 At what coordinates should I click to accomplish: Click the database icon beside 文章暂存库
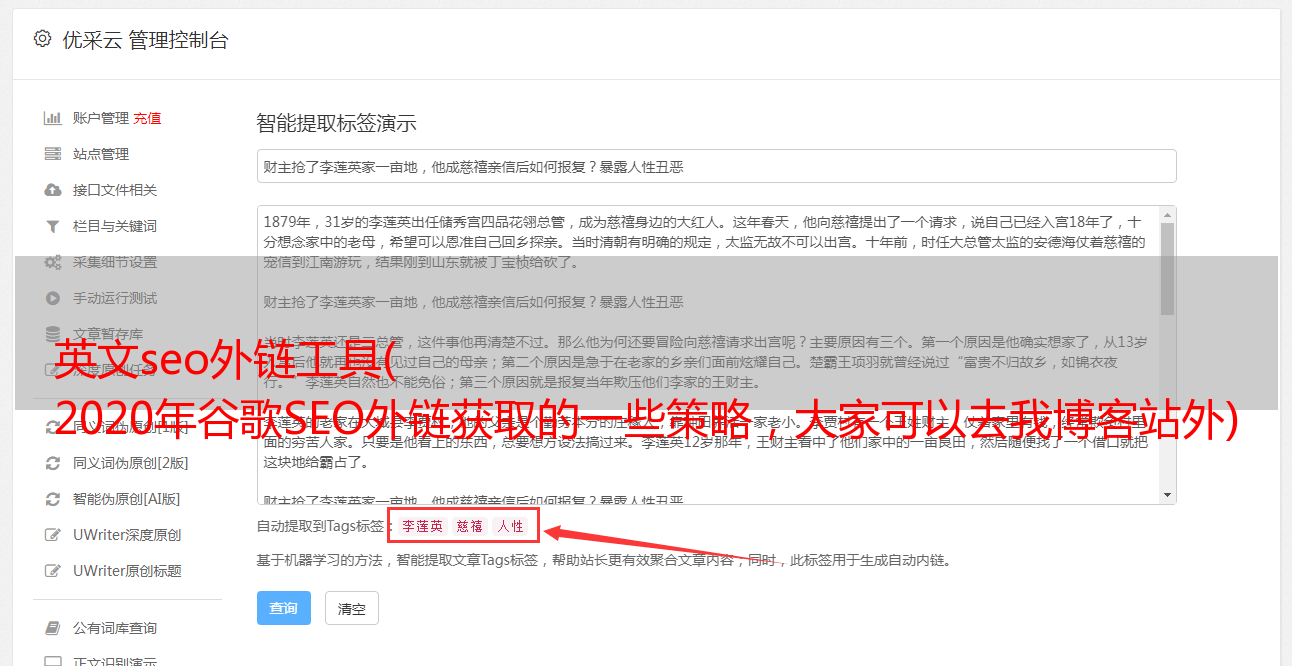tap(53, 334)
